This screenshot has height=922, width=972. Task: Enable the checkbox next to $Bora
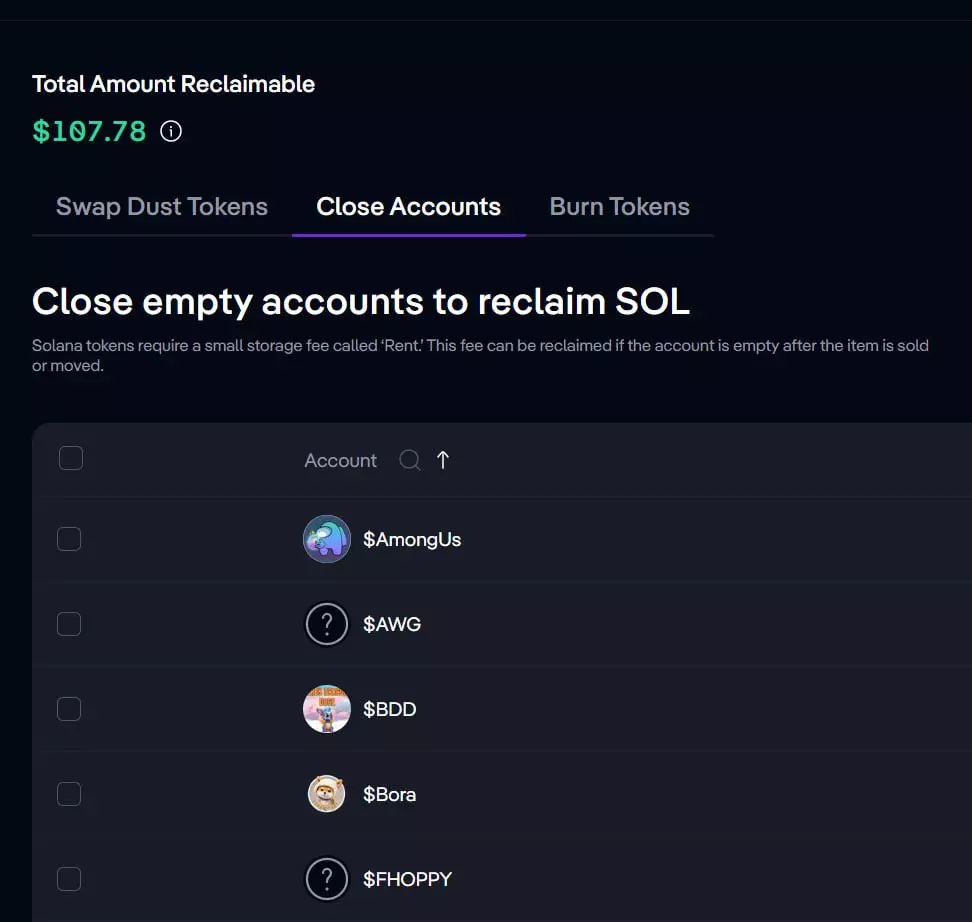(69, 794)
